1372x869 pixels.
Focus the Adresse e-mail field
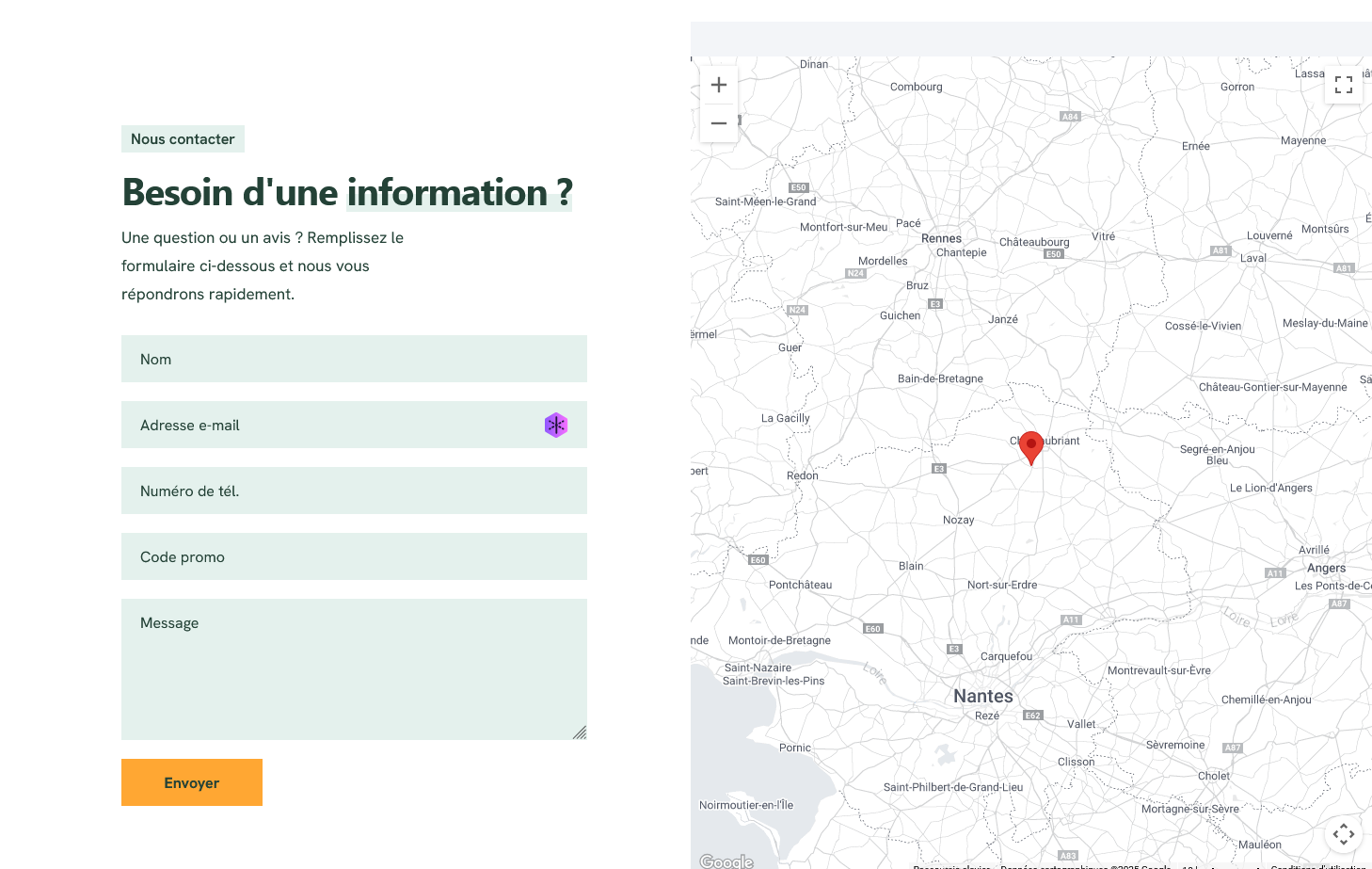(x=354, y=425)
